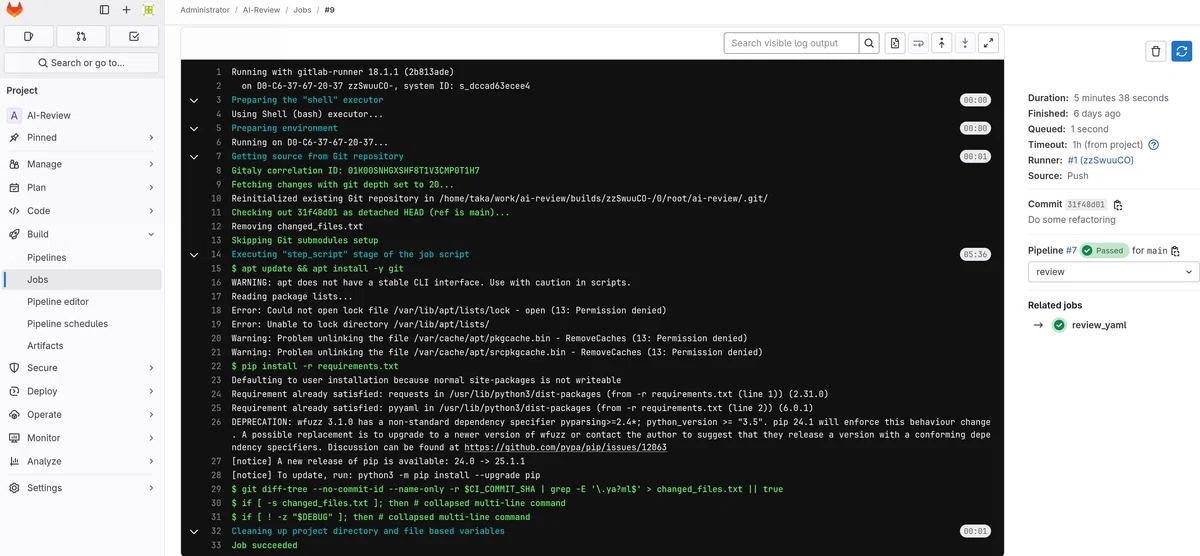Open the Artifacts page

82,346
